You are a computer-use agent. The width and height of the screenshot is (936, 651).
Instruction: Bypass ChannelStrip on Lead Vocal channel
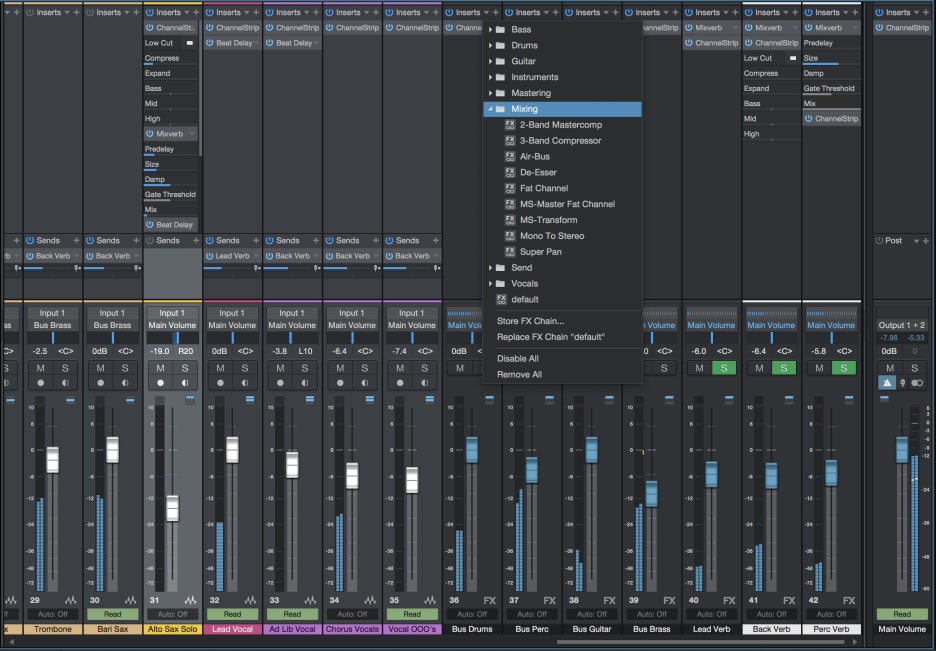(x=210, y=27)
